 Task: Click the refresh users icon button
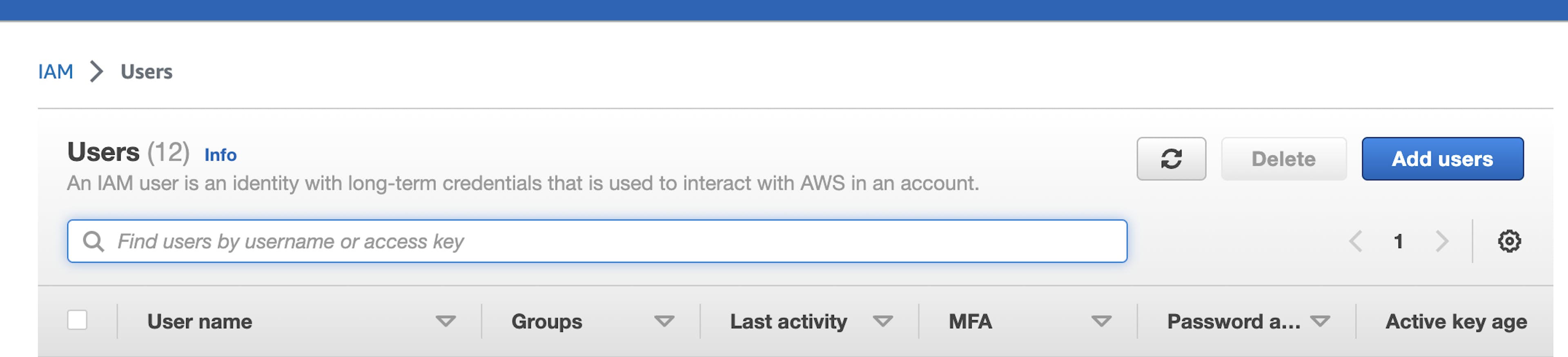point(1171,158)
